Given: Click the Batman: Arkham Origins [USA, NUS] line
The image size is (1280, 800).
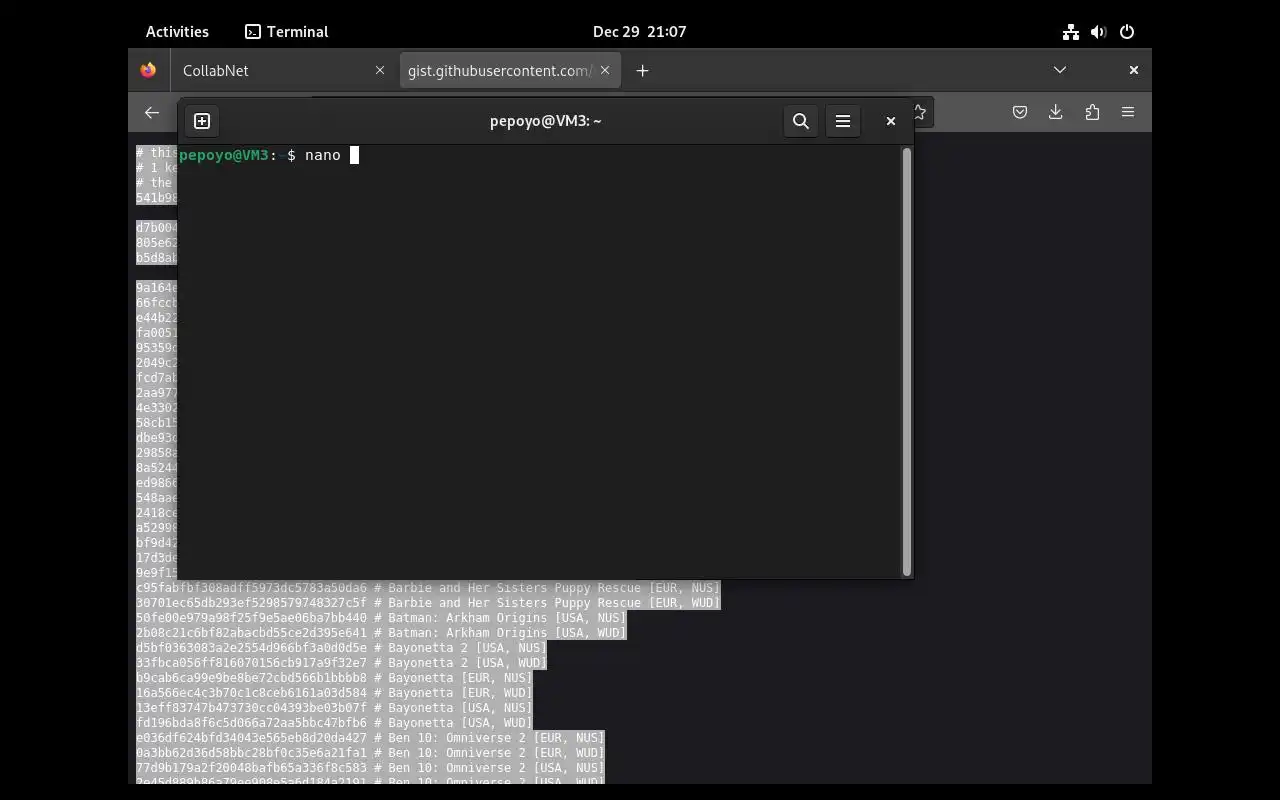Looking at the screenshot, I should 381,618.
